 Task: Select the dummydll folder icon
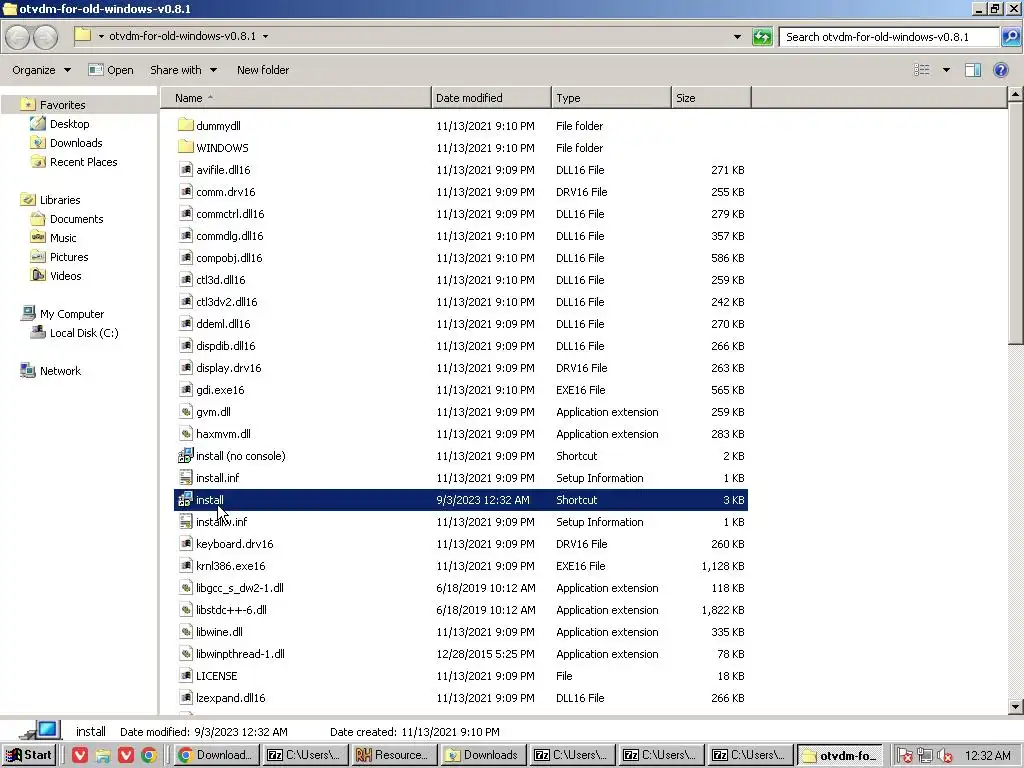click(185, 125)
